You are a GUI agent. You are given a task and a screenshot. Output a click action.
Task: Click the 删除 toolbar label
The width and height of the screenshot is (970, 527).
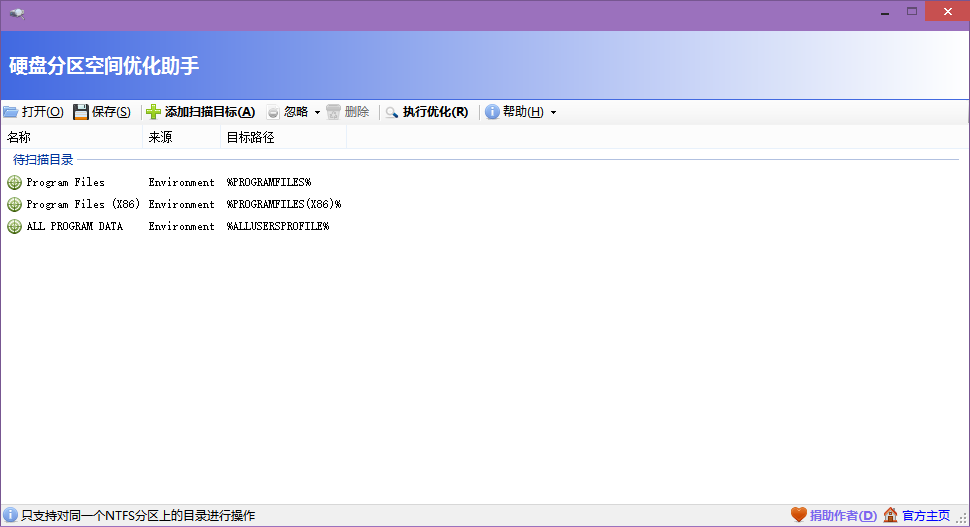357,112
